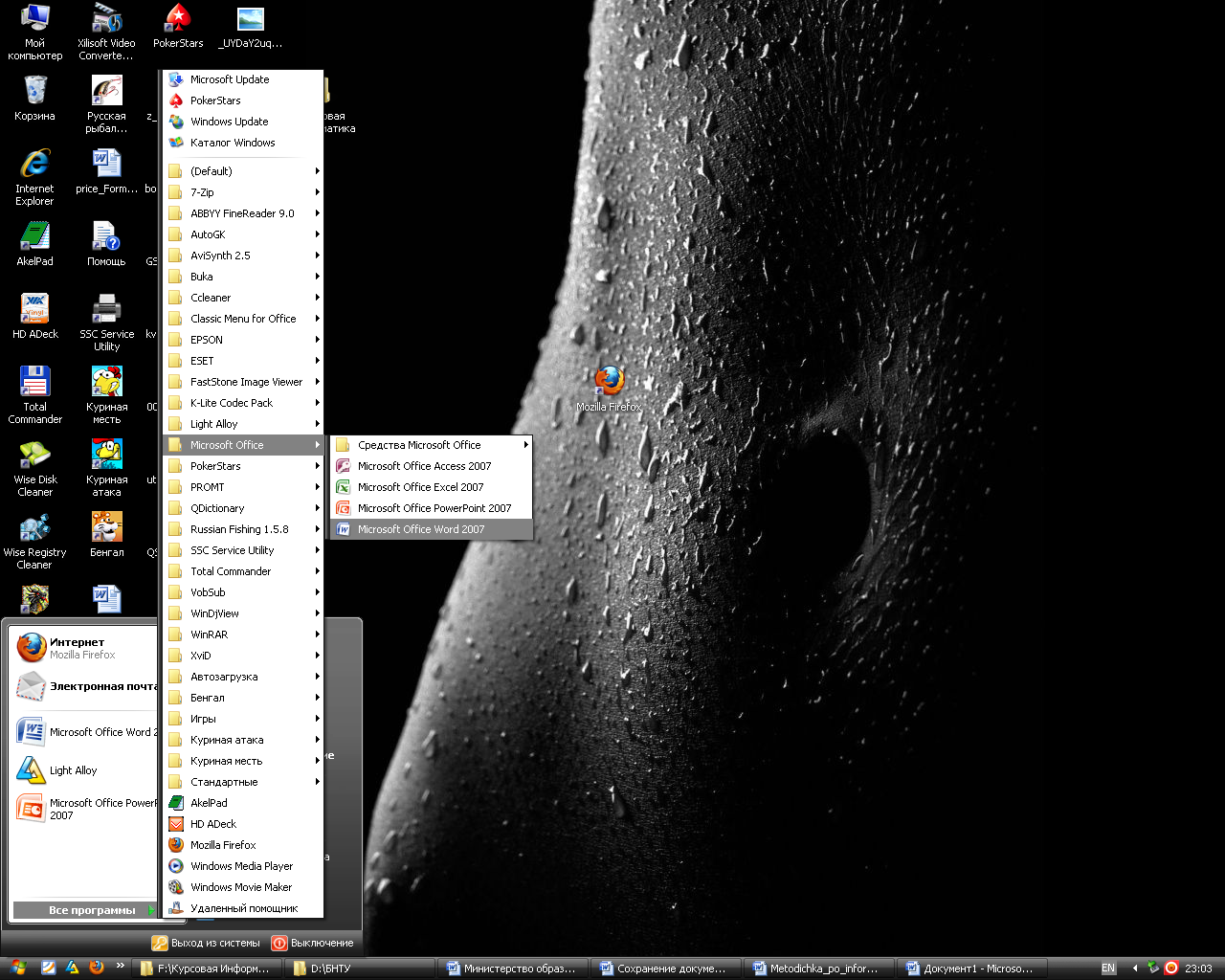Click Wise Registry Cleaner desktop icon
The image size is (1225, 980).
pos(35,541)
